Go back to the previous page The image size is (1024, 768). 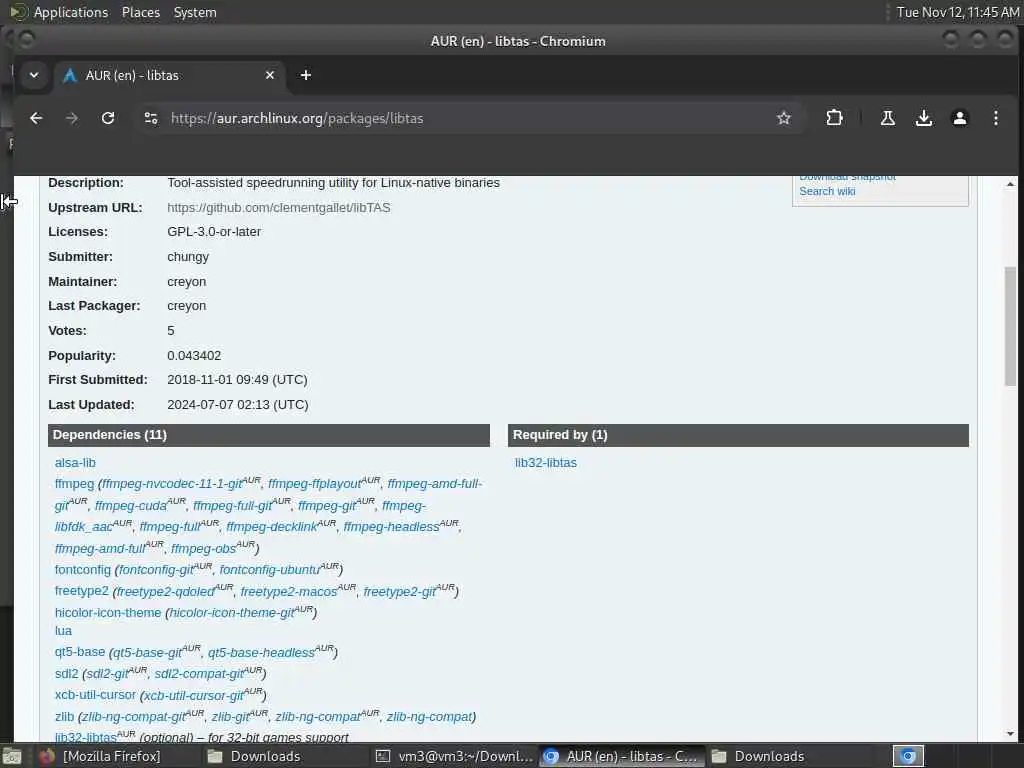36,118
